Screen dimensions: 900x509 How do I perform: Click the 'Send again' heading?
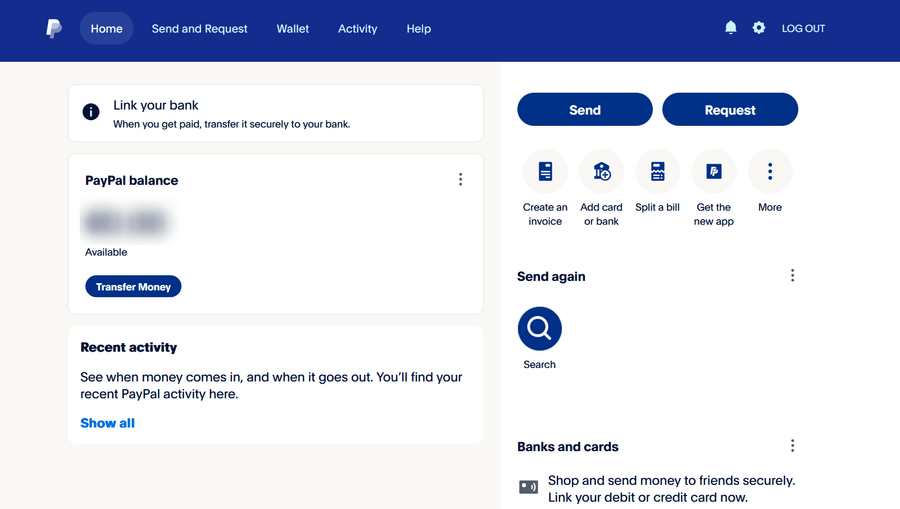pos(551,277)
